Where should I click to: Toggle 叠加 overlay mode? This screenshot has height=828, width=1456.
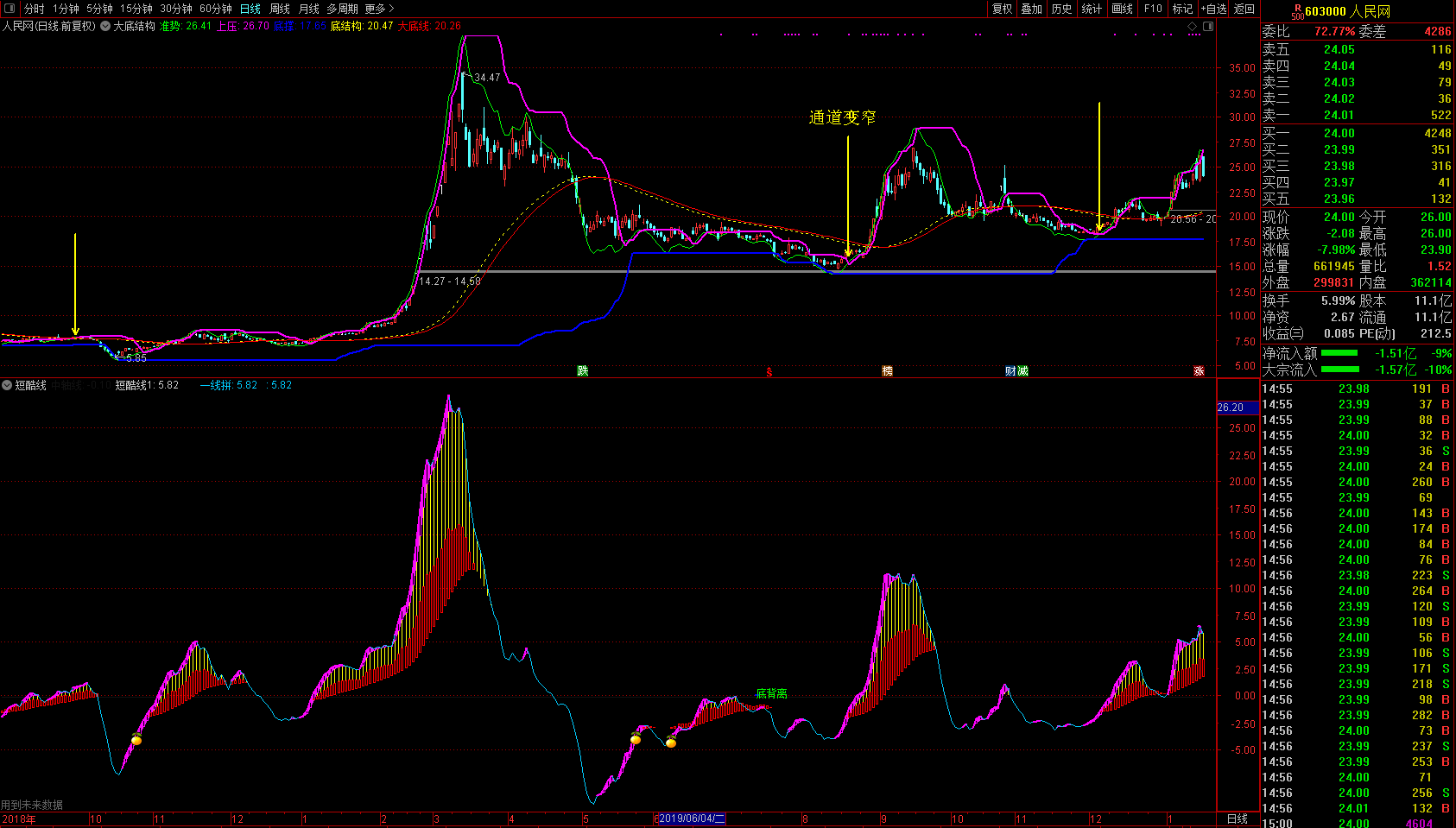1031,9
